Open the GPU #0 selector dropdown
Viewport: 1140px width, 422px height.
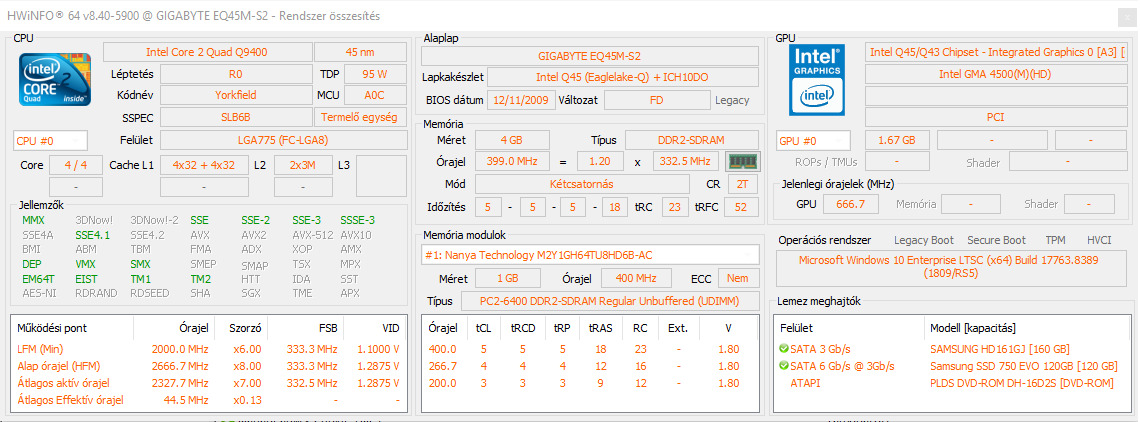[814, 140]
